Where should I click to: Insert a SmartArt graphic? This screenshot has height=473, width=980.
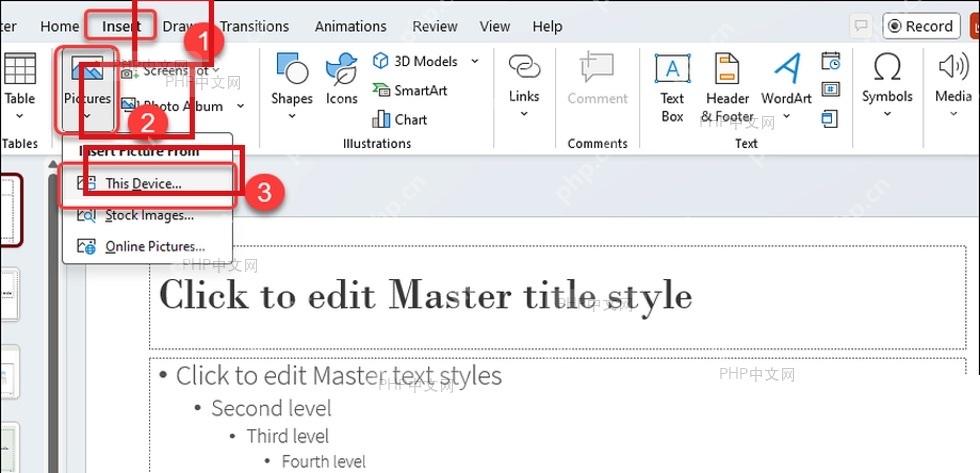(x=410, y=91)
